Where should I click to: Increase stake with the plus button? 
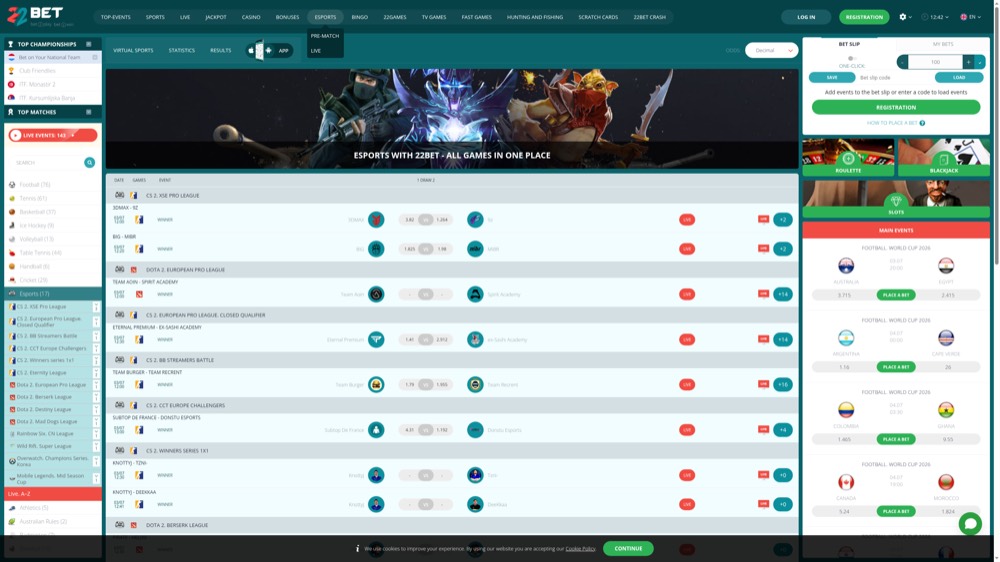(968, 62)
